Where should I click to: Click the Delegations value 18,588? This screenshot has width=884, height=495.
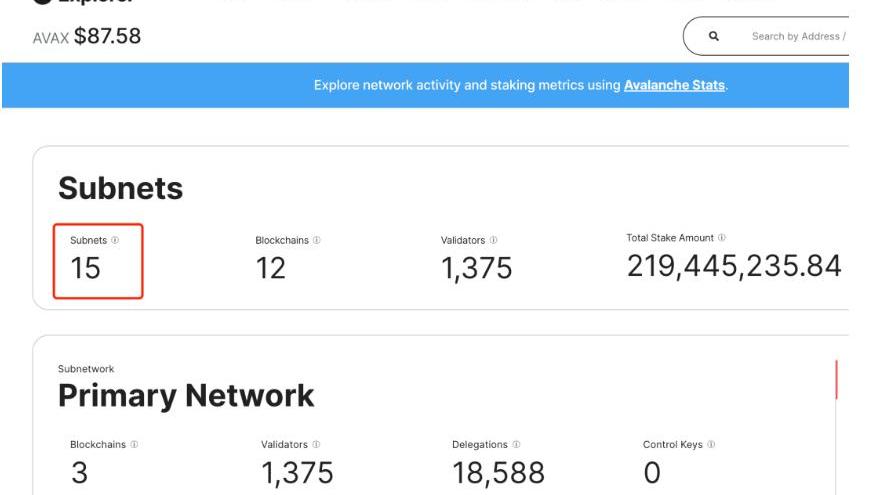498,473
